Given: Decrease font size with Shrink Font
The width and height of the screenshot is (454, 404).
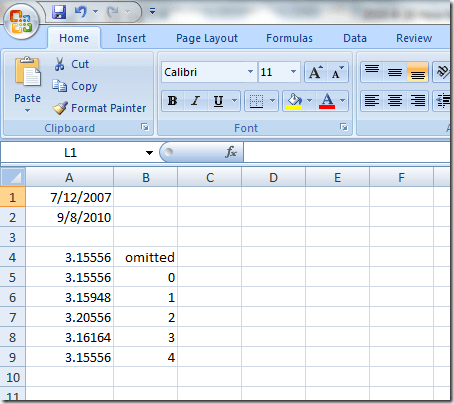Looking at the screenshot, I should [x=337, y=72].
